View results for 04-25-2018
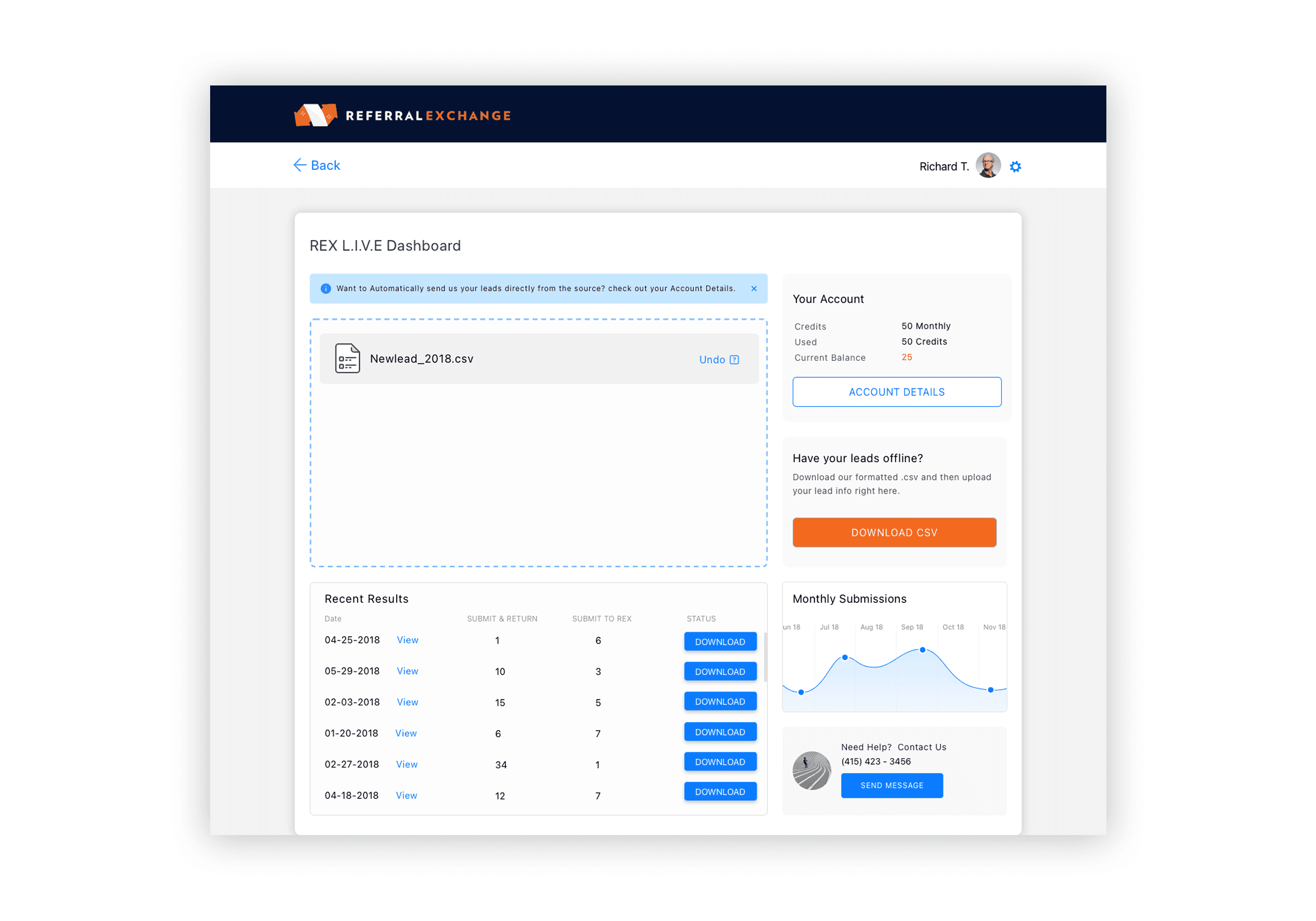Viewport: 1316px width, 921px height. click(407, 640)
